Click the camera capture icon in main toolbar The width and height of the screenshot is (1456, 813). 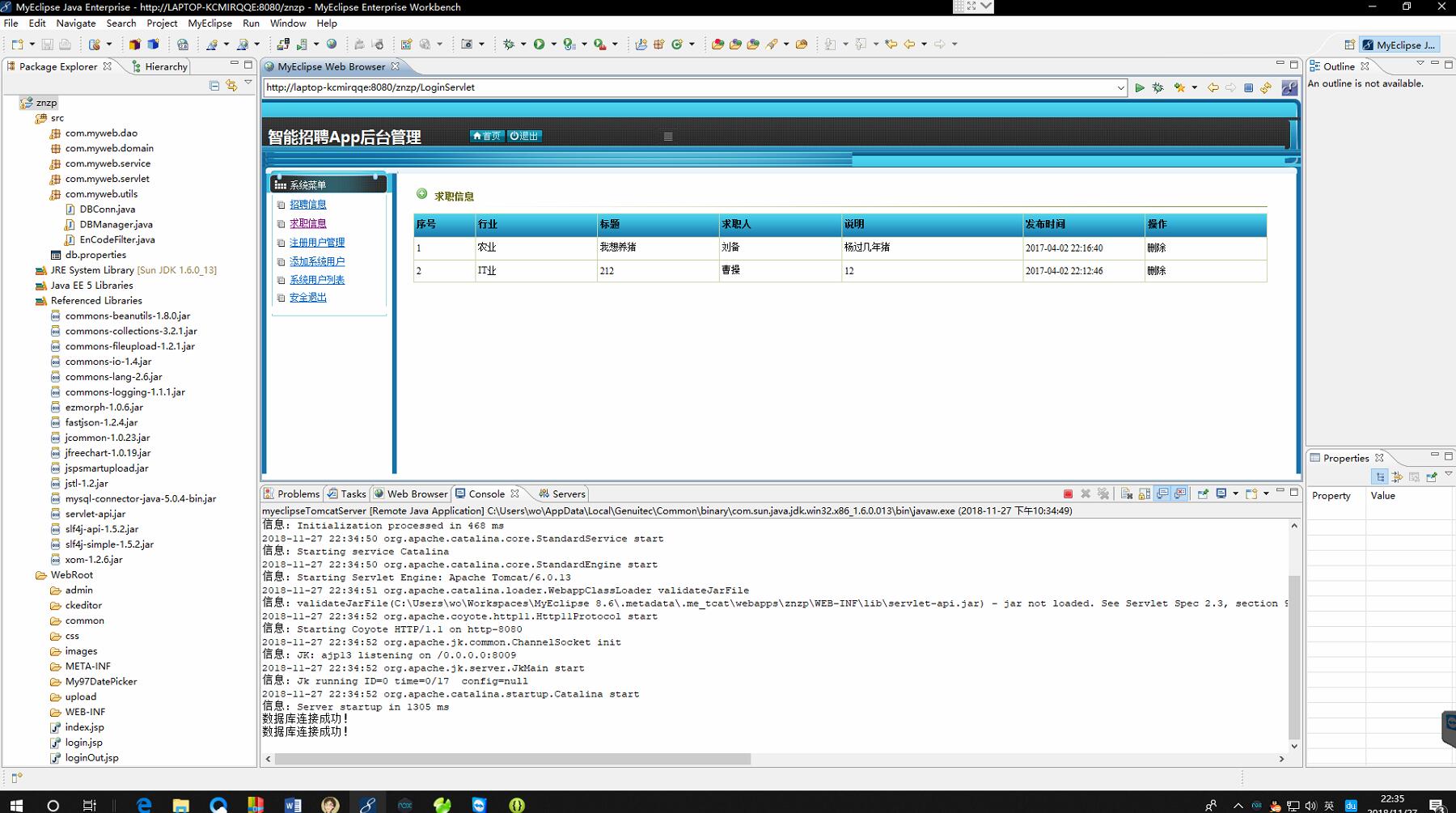(467, 44)
